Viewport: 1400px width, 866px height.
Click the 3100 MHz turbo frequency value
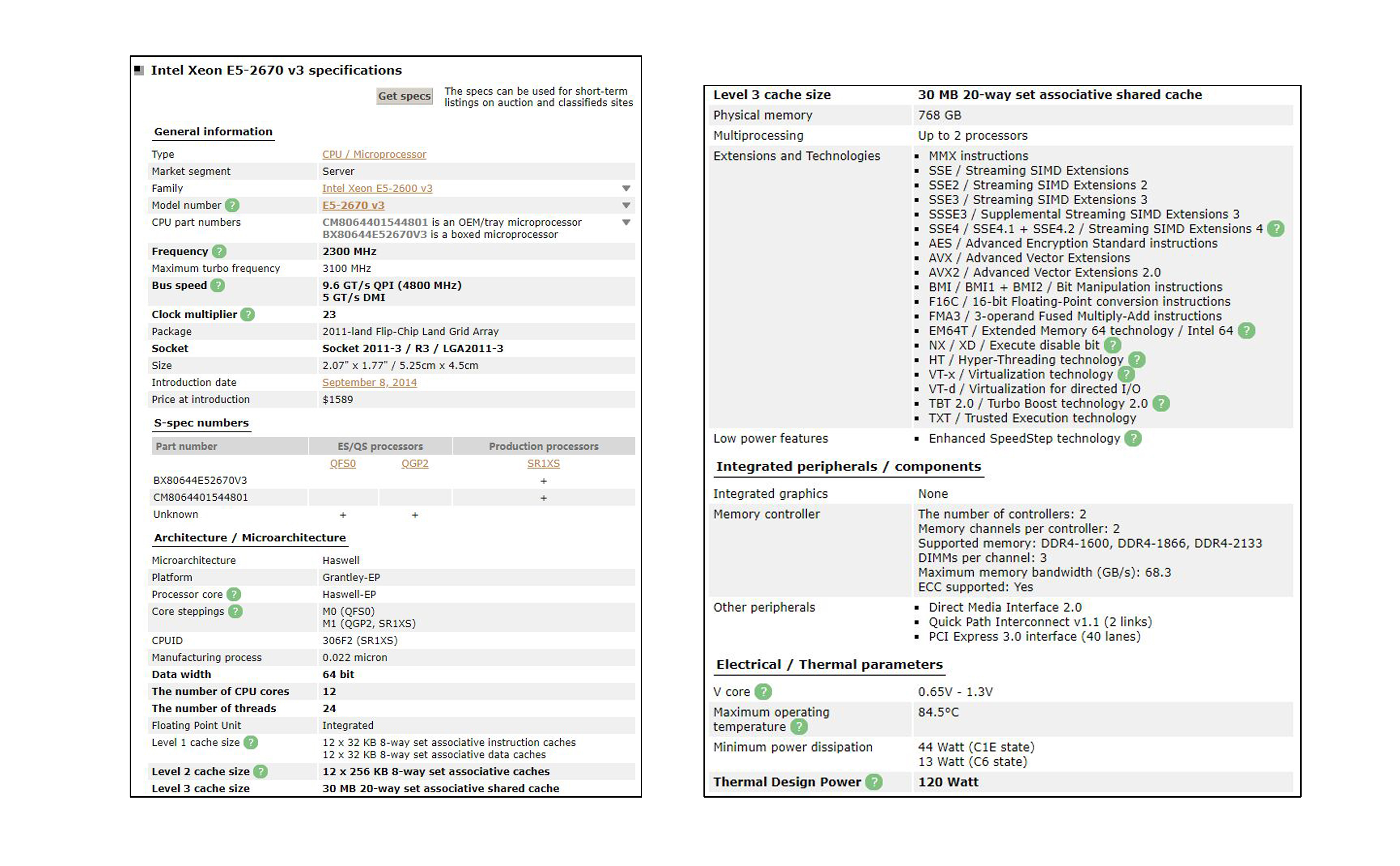[x=346, y=268]
